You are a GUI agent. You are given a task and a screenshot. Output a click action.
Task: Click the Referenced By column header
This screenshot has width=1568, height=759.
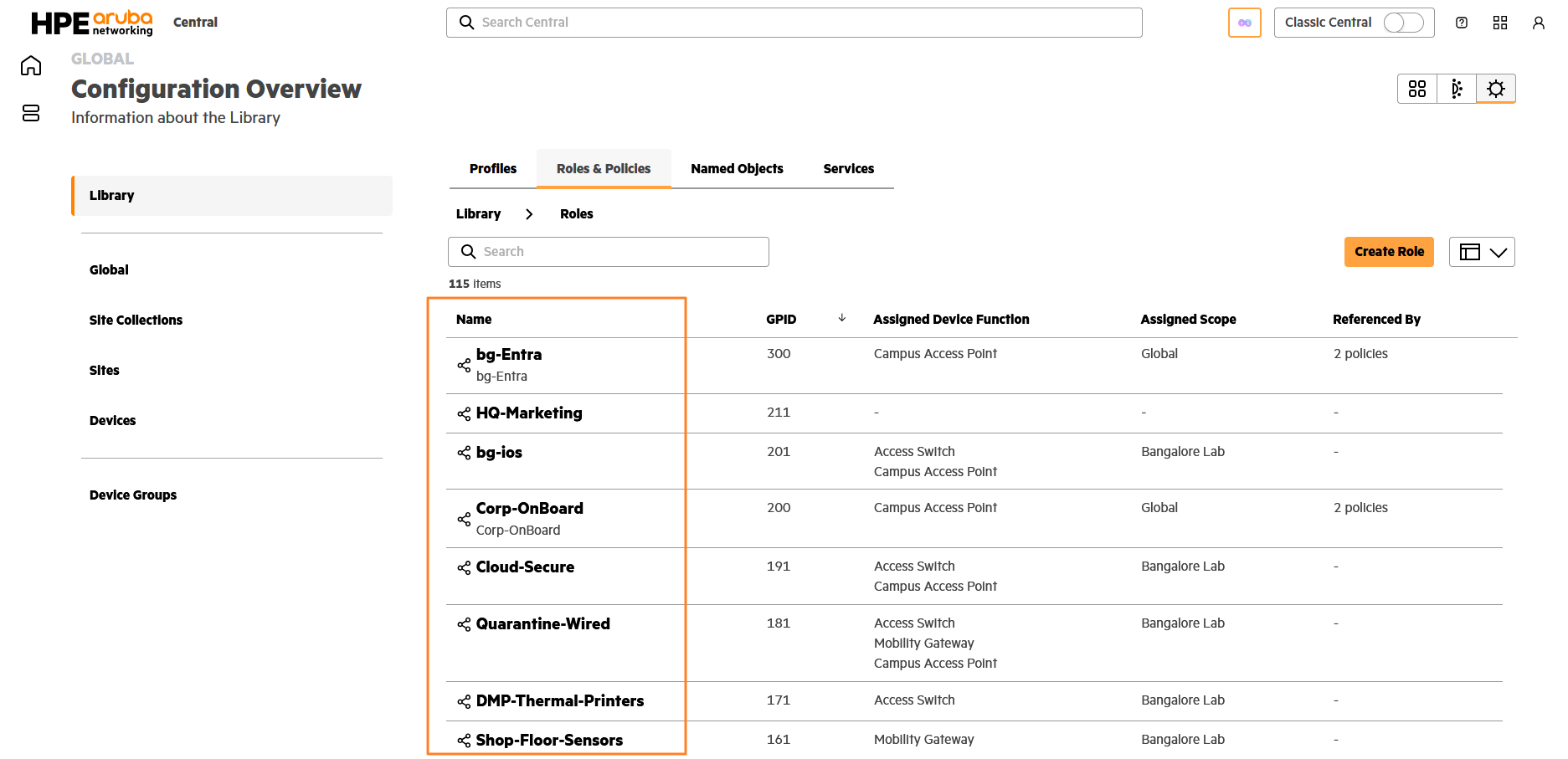[1376, 320]
